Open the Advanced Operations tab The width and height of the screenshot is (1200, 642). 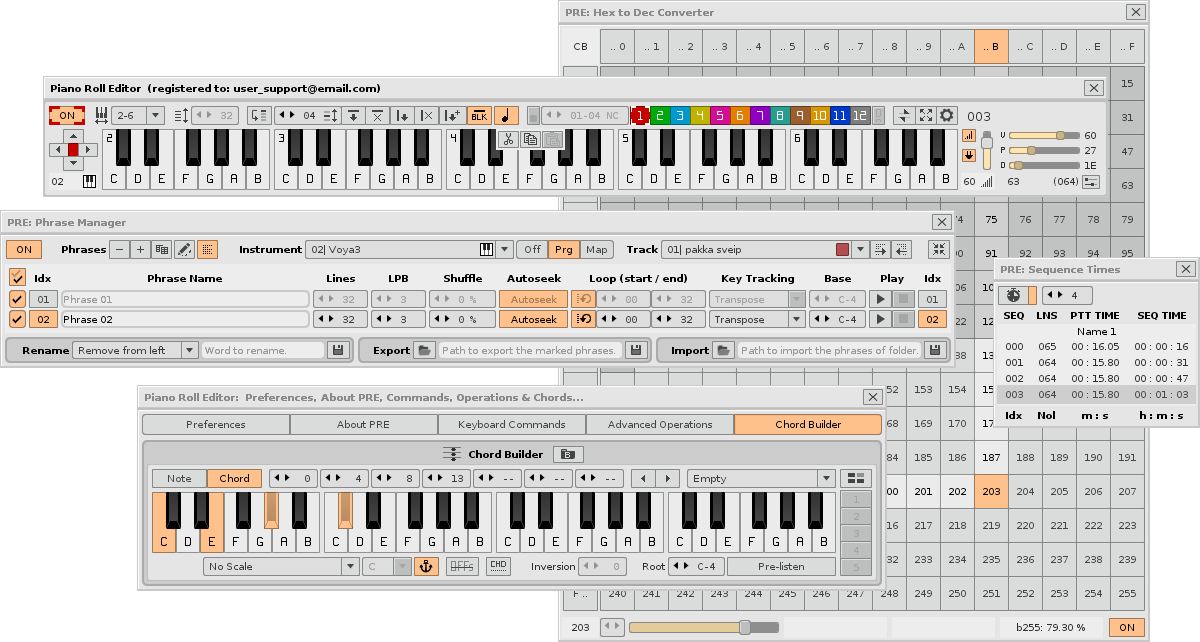point(660,425)
